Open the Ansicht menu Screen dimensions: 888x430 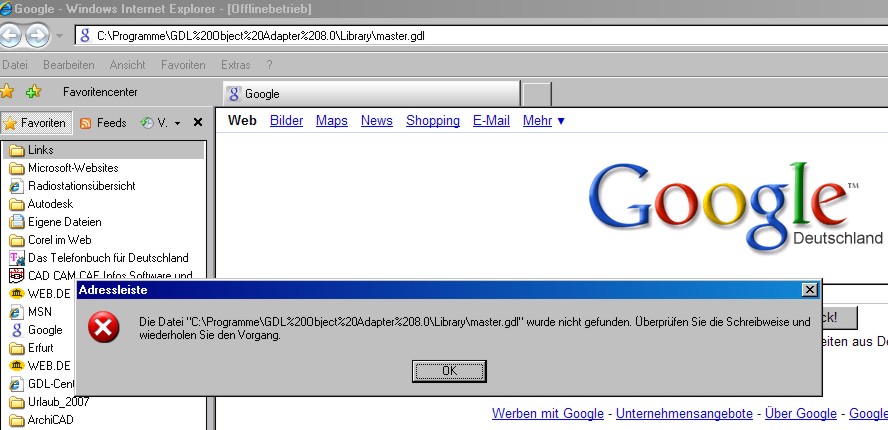coord(127,65)
